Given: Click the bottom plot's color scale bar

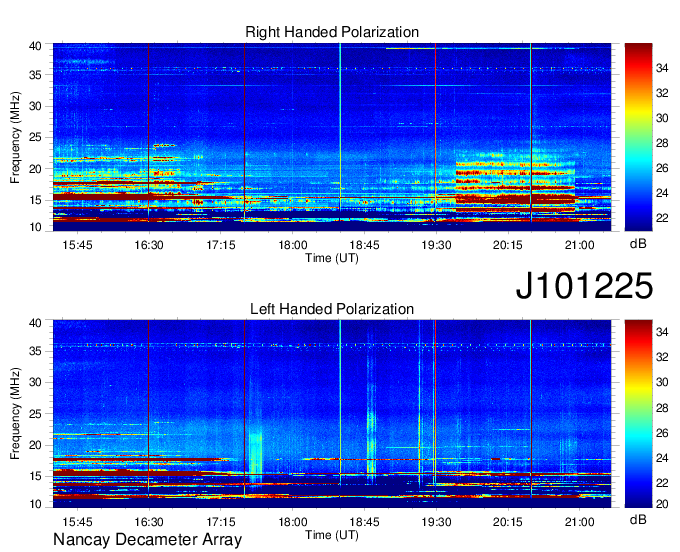Looking at the screenshot, I should [638, 414].
